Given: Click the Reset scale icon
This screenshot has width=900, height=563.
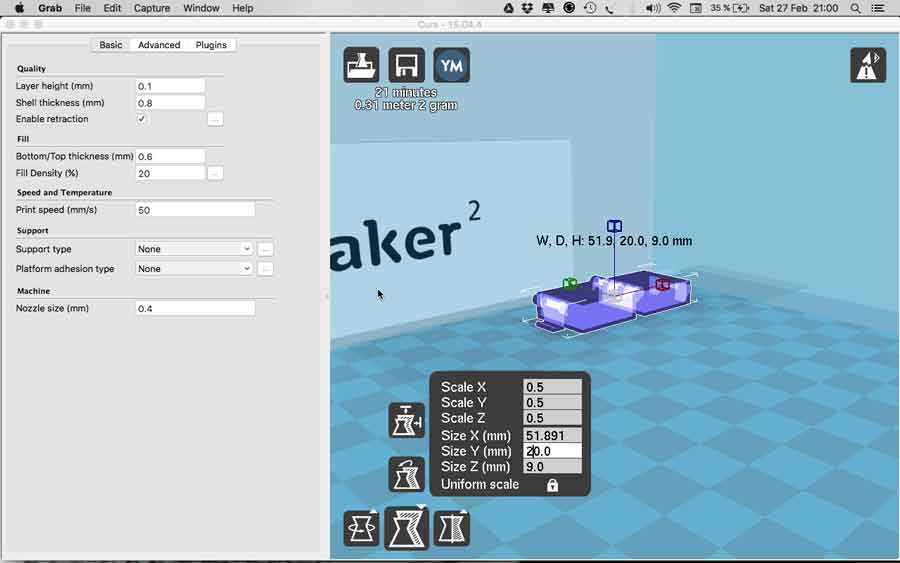Looking at the screenshot, I should (406, 474).
